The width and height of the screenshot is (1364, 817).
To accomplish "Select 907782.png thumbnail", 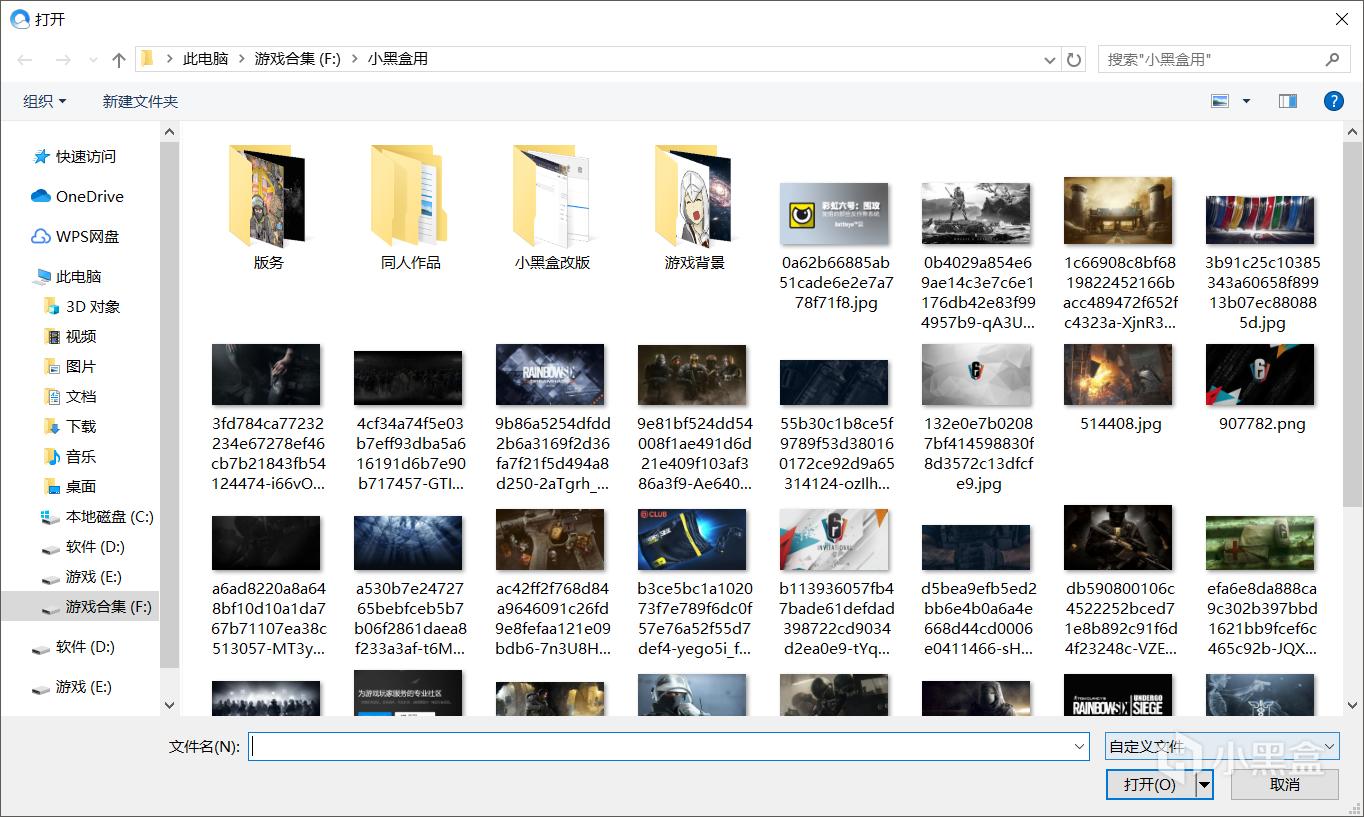I will coord(1261,375).
